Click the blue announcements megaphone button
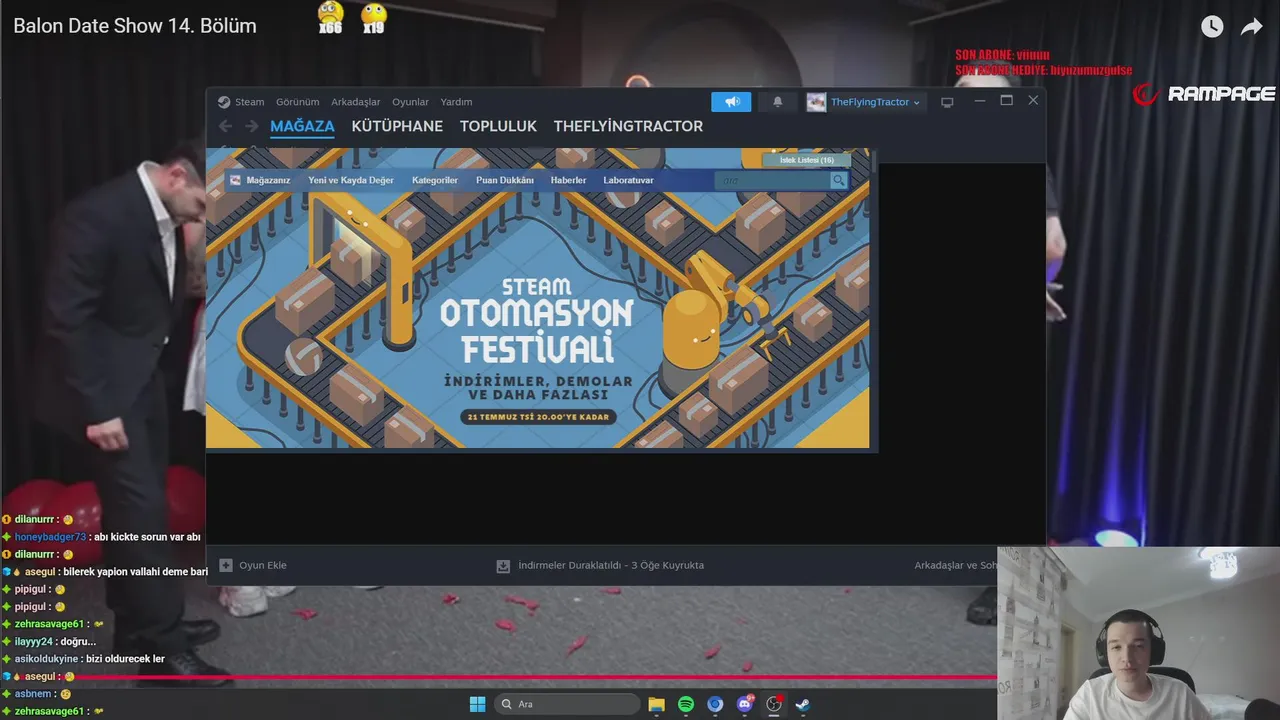This screenshot has height=720, width=1280. 731,102
